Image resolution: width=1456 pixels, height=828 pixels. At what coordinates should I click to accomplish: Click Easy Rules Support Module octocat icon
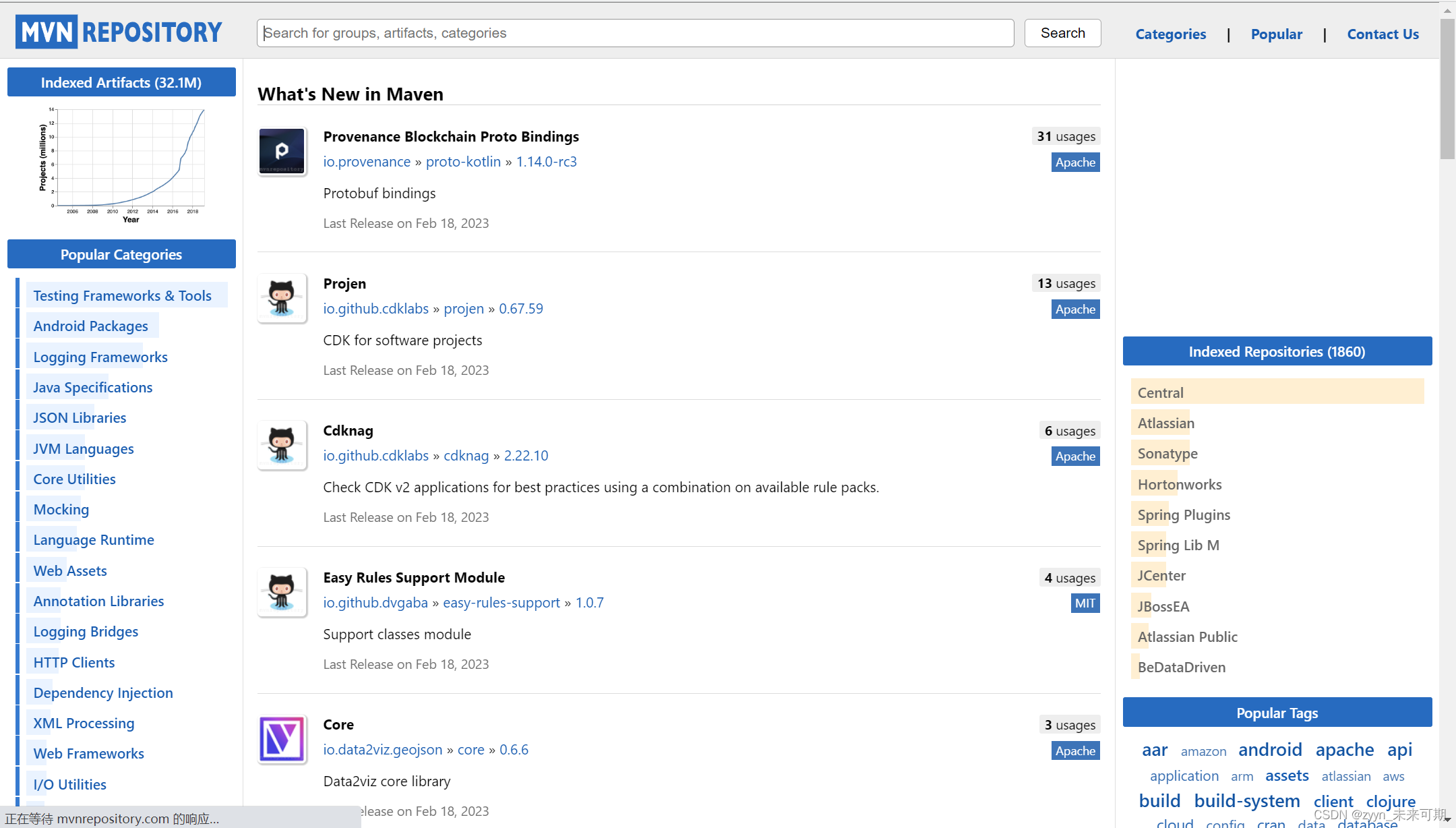(282, 592)
